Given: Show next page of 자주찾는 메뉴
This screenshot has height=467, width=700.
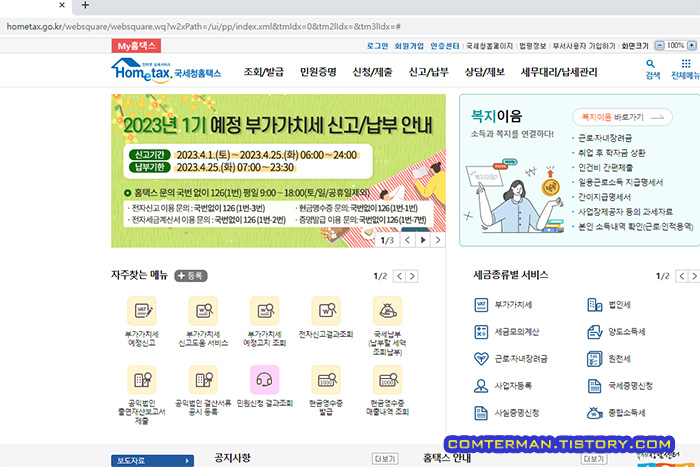Looking at the screenshot, I should [412, 276].
